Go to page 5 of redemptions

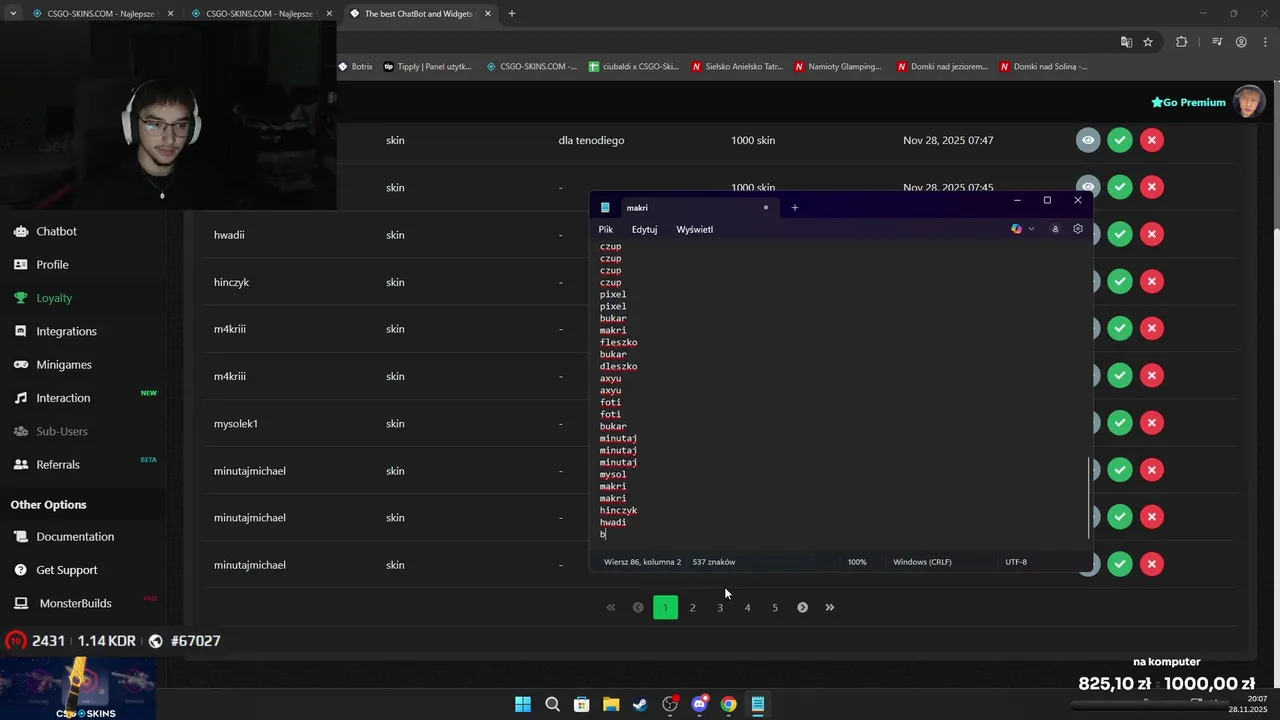click(775, 607)
